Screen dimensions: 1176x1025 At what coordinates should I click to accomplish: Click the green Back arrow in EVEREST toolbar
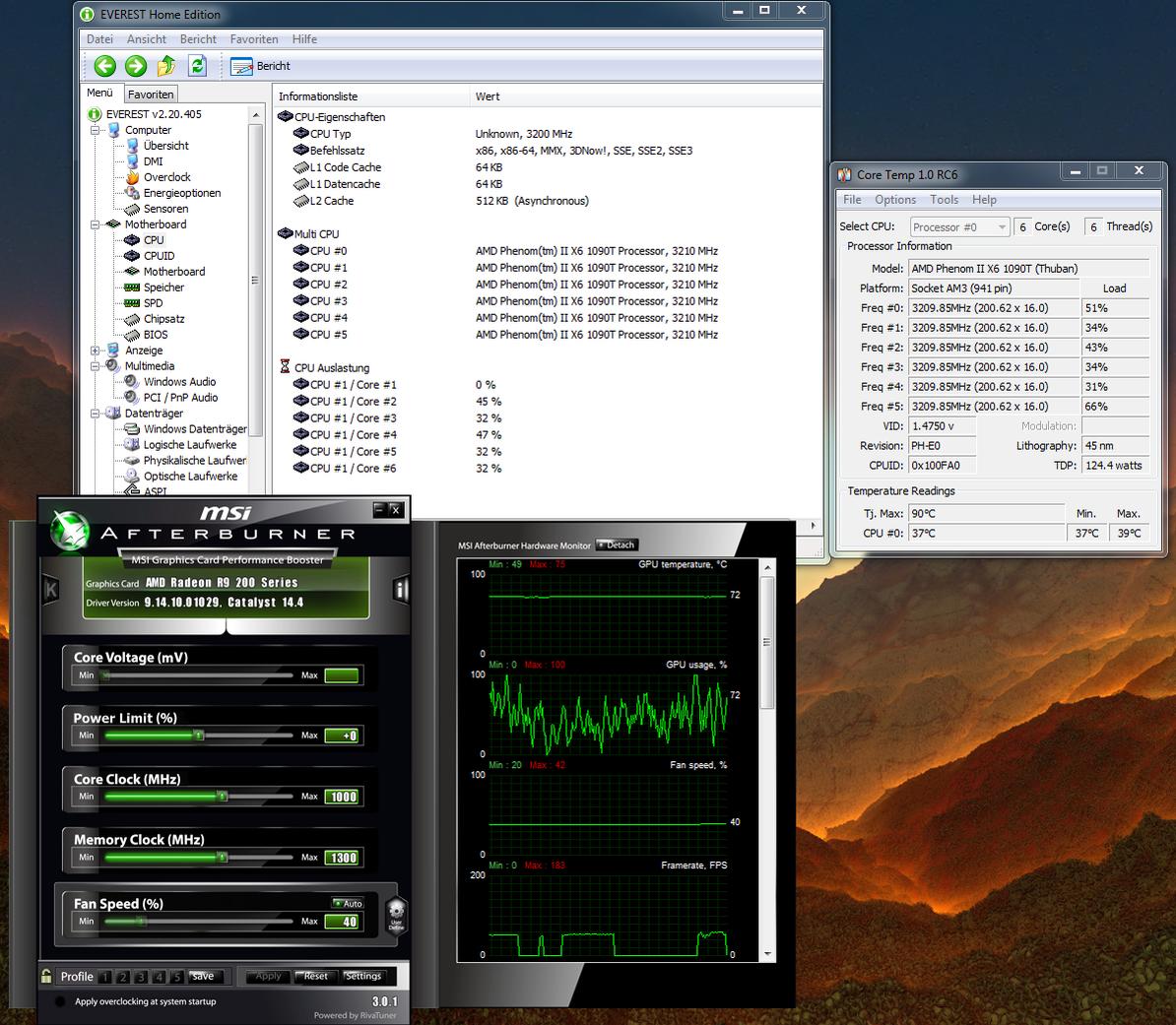[x=105, y=66]
